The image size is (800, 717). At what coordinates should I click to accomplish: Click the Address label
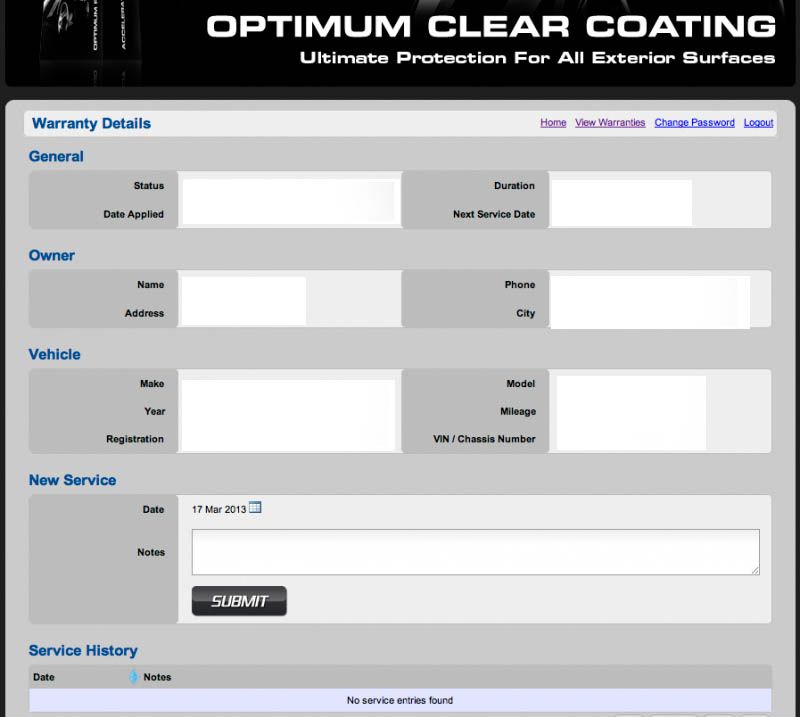144,313
